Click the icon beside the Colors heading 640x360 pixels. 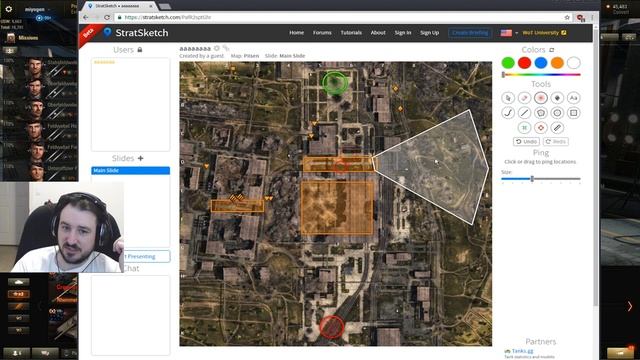coord(552,50)
